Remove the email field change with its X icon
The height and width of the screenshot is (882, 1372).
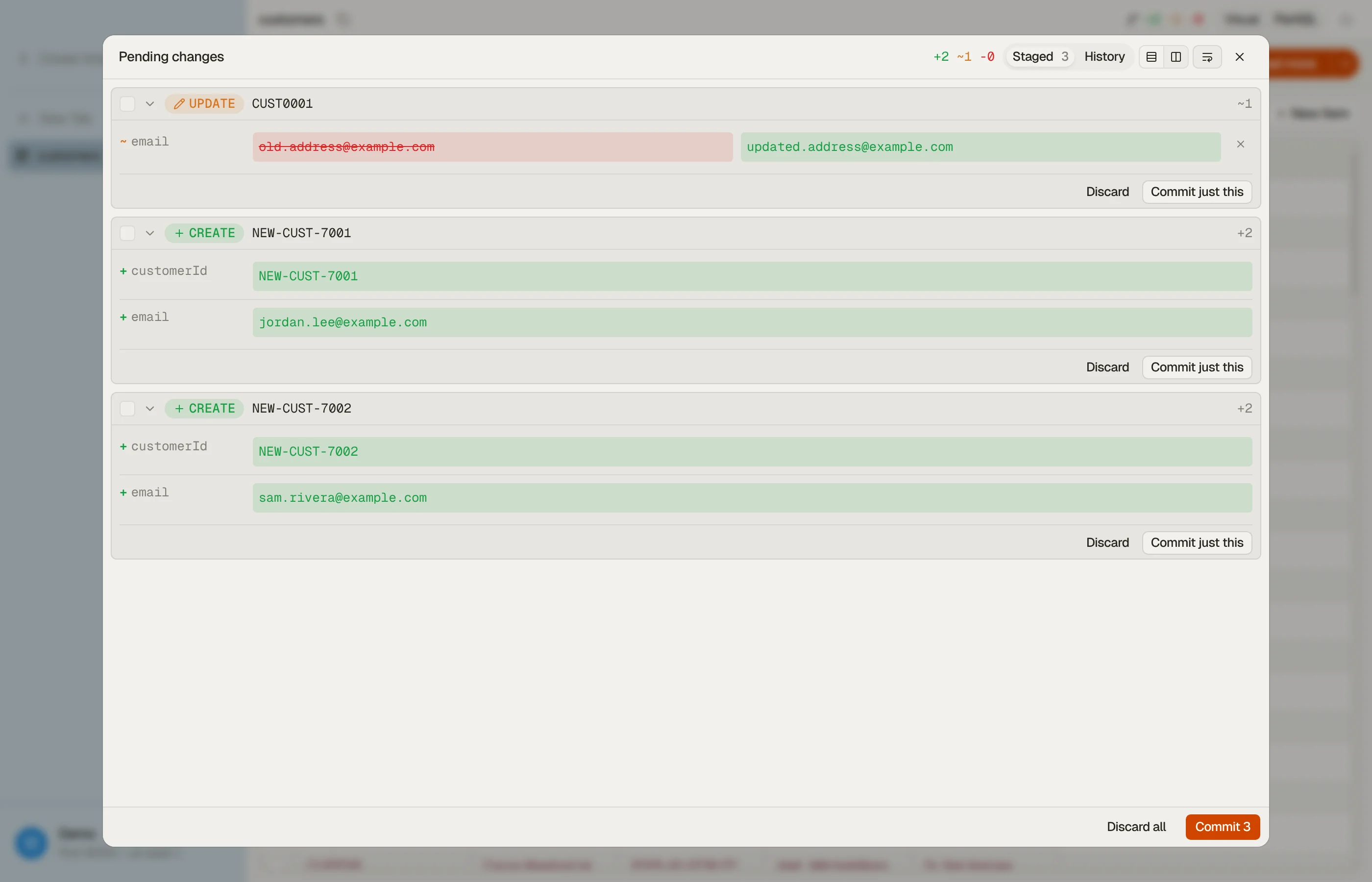pyautogui.click(x=1240, y=145)
